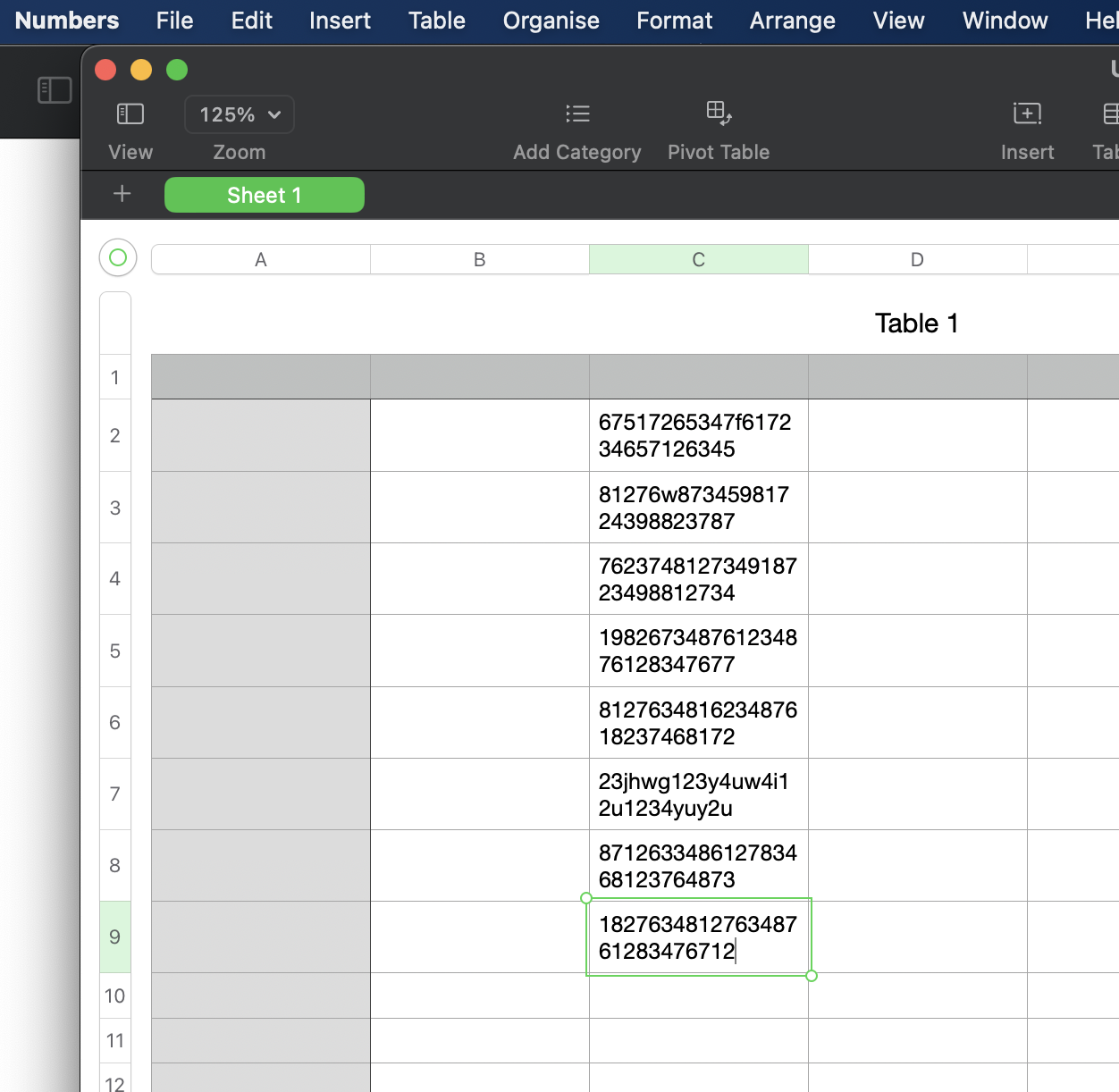Select column D header

tap(918, 259)
